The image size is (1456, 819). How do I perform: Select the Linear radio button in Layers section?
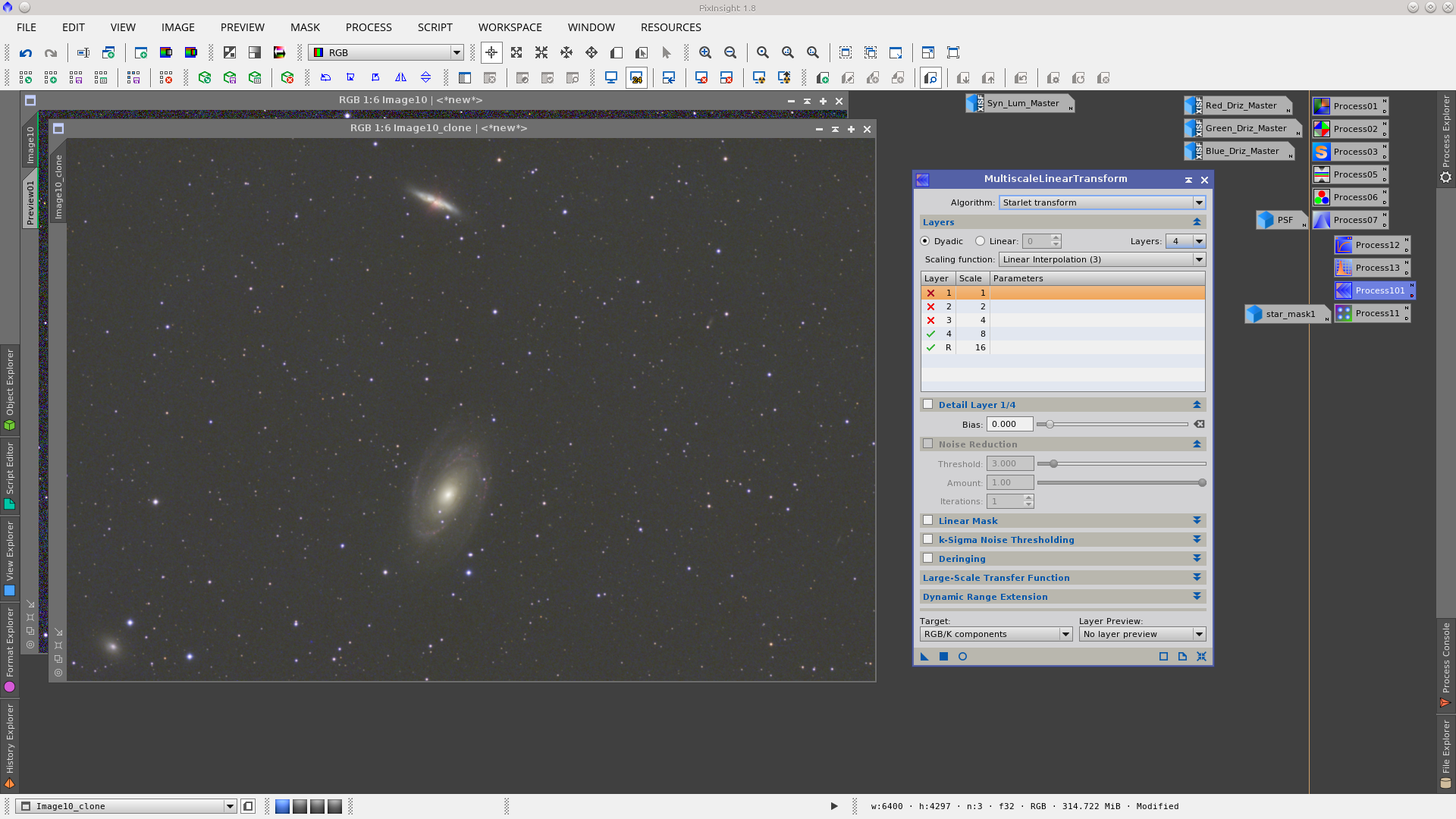tap(980, 240)
